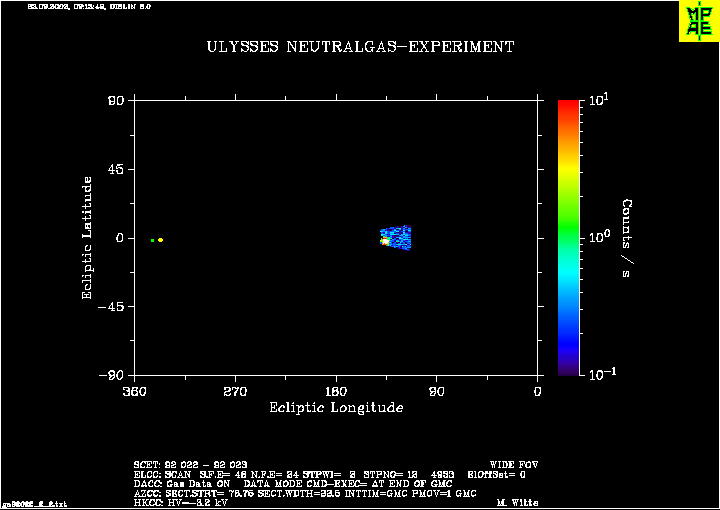The width and height of the screenshot is (720, 510).
Task: Click the -45 latitude tick label
Action: (x=111, y=307)
